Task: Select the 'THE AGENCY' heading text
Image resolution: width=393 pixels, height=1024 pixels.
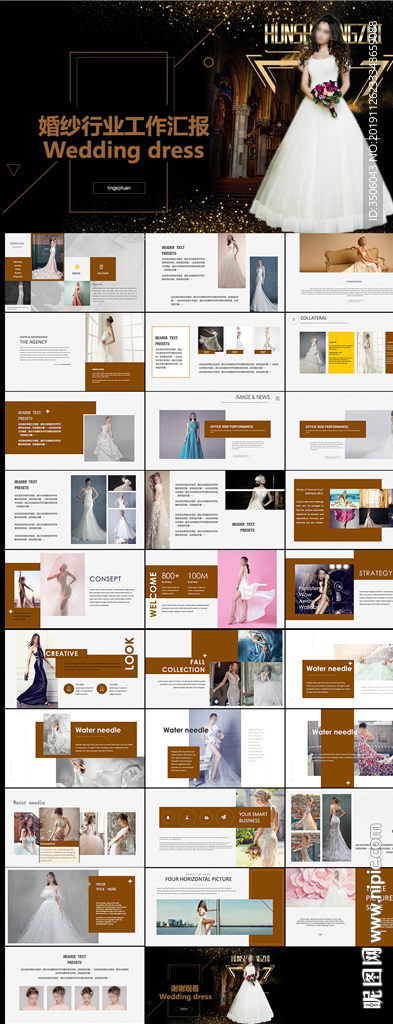Action: click(x=33, y=342)
